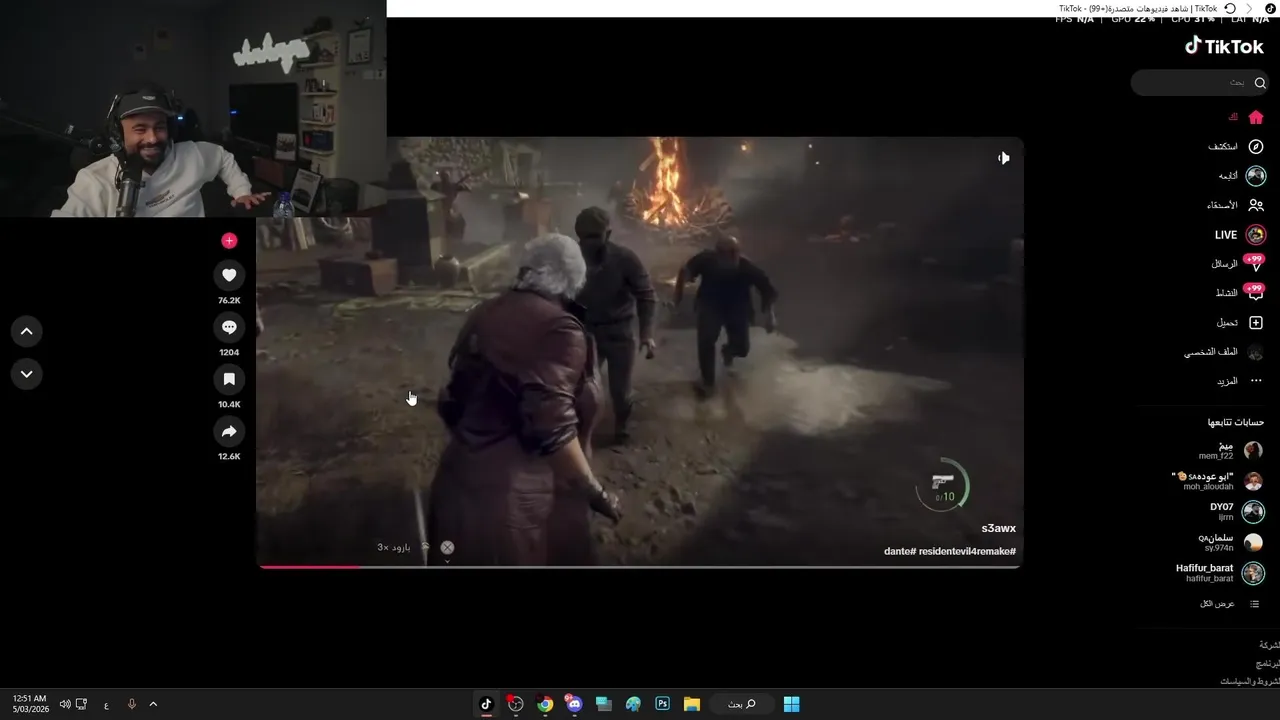This screenshot has width=1280, height=720.
Task: Click the magnifier icon in TikTok search
Action: click(1260, 83)
